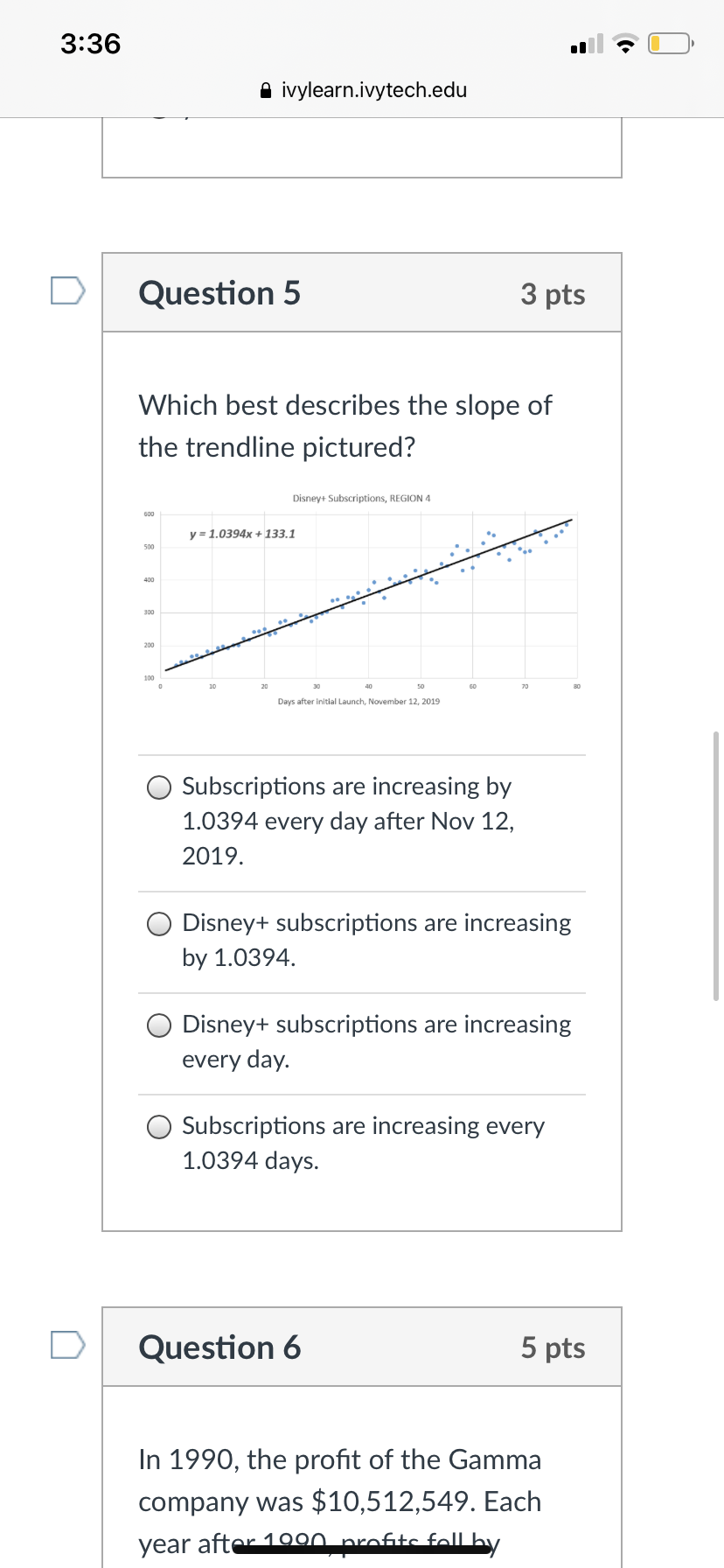The width and height of the screenshot is (724, 1568).
Task: Flag Question 5 with the bookmark icon
Action: (x=67, y=290)
